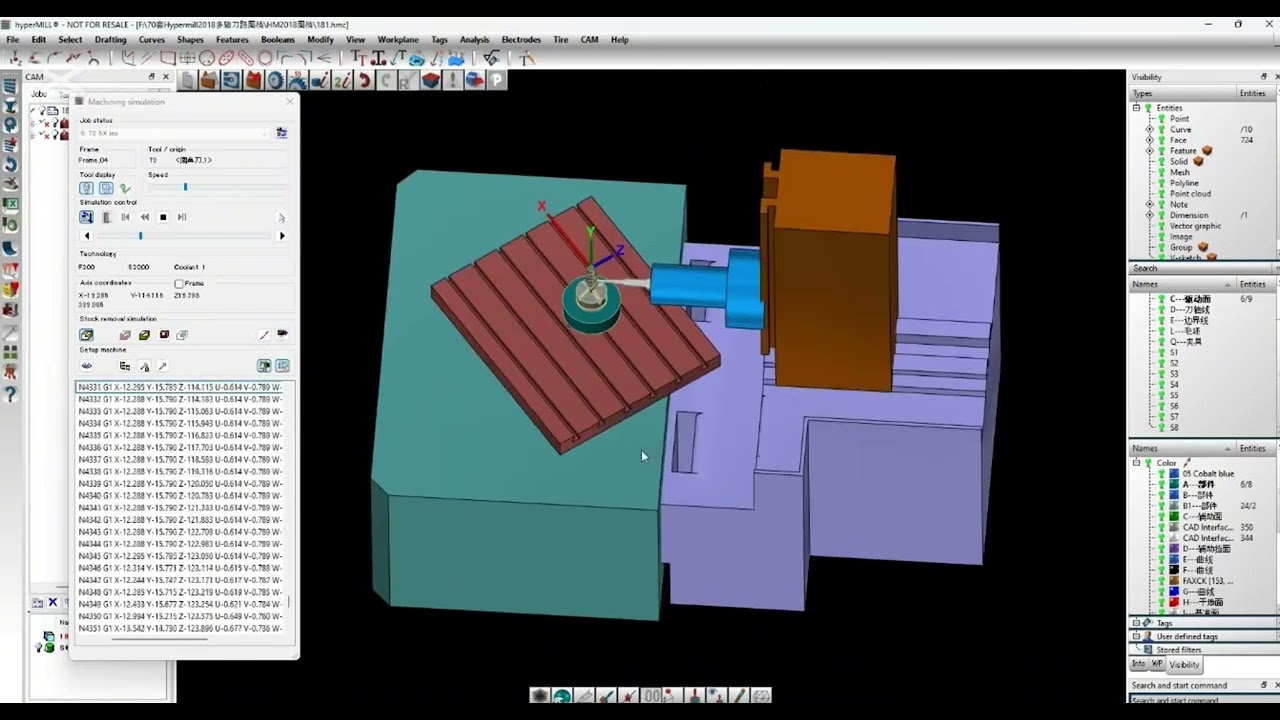Click first Stock removal simulation icon
This screenshot has height=720, width=1280.
click(x=86, y=335)
